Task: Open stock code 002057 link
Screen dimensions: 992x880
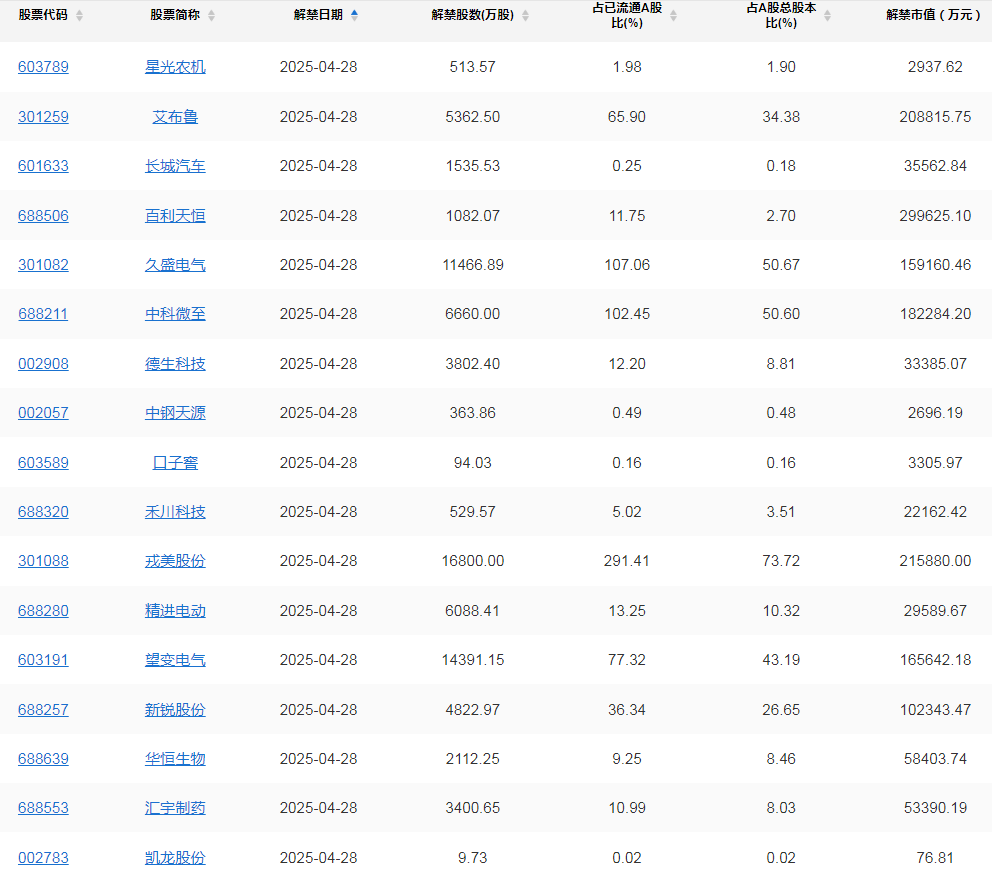Action: (x=43, y=413)
